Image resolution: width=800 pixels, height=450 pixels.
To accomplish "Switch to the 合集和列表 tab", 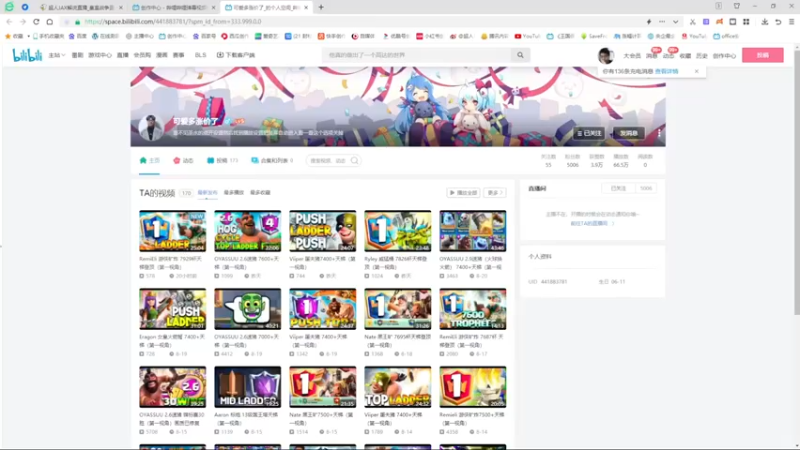I will tap(272, 161).
